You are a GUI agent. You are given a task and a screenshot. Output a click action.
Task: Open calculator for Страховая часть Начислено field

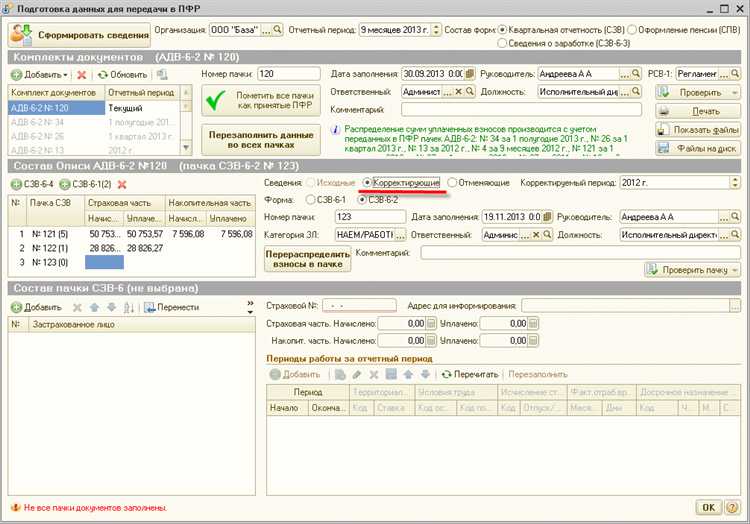click(x=432, y=323)
